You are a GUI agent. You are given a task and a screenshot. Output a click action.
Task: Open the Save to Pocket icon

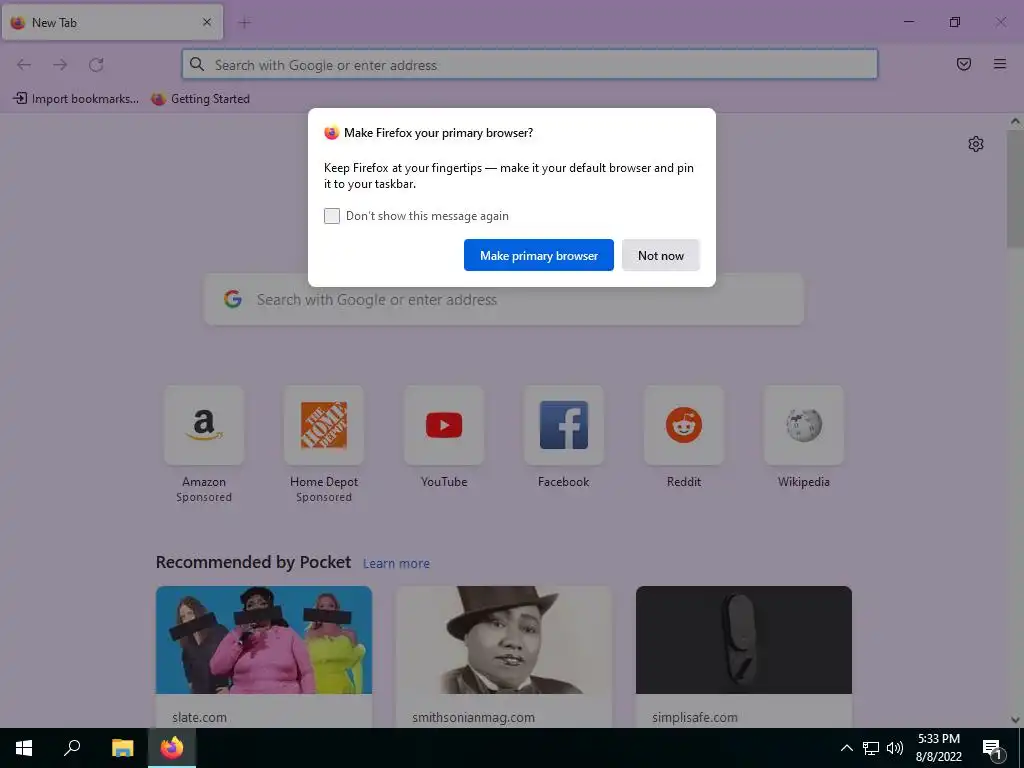pyautogui.click(x=964, y=64)
